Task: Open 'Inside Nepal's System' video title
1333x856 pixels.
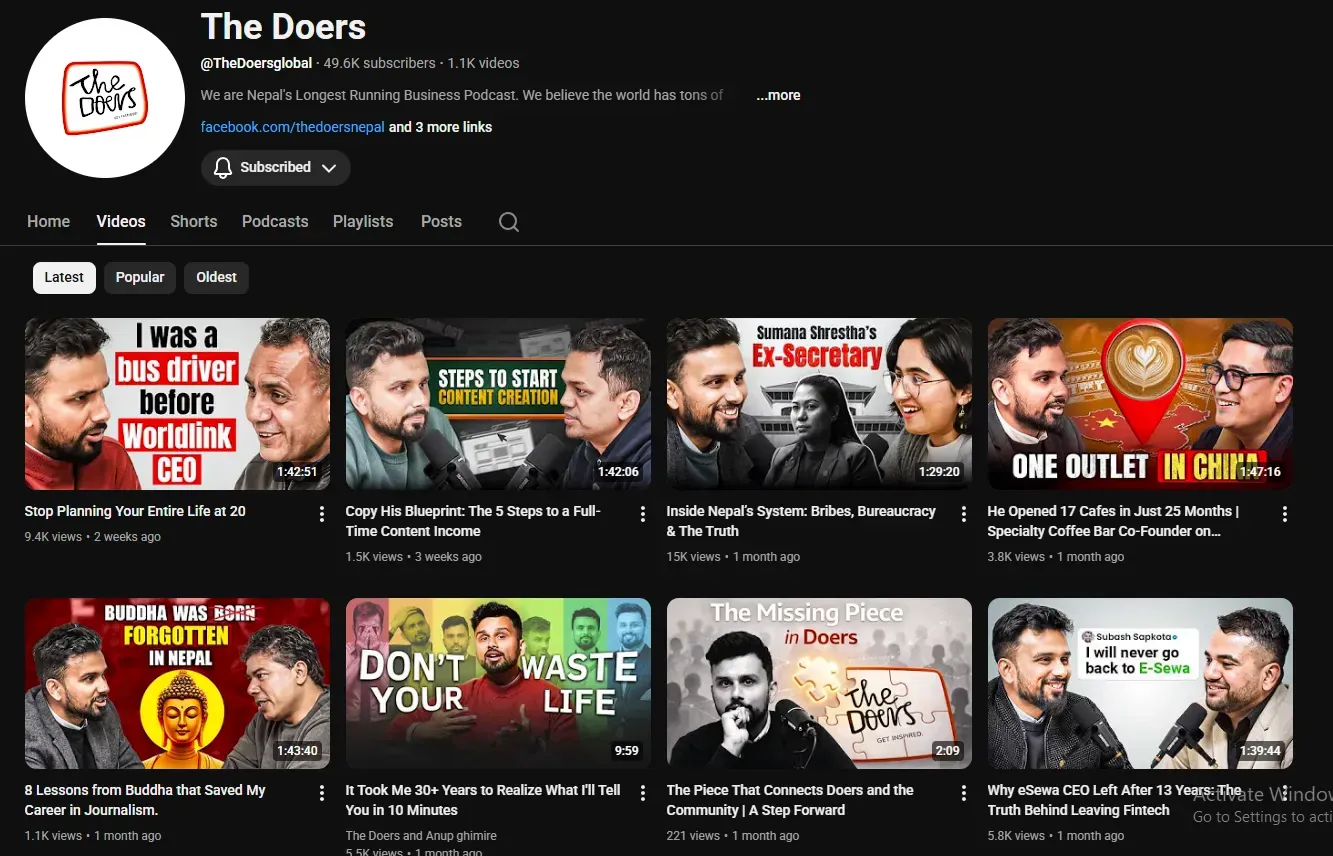Action: [801, 521]
